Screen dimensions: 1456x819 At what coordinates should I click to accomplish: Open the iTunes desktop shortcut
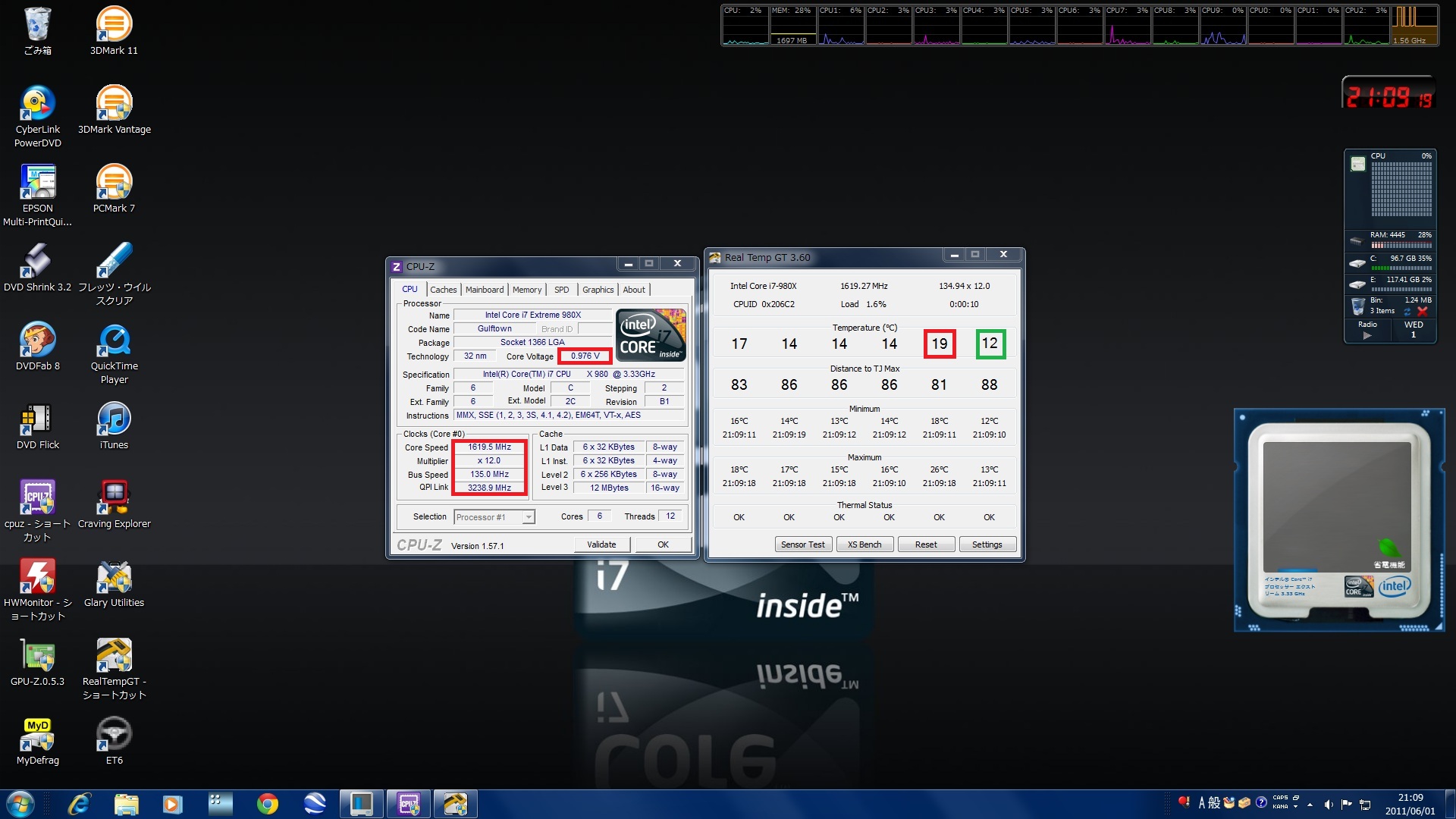tap(114, 425)
